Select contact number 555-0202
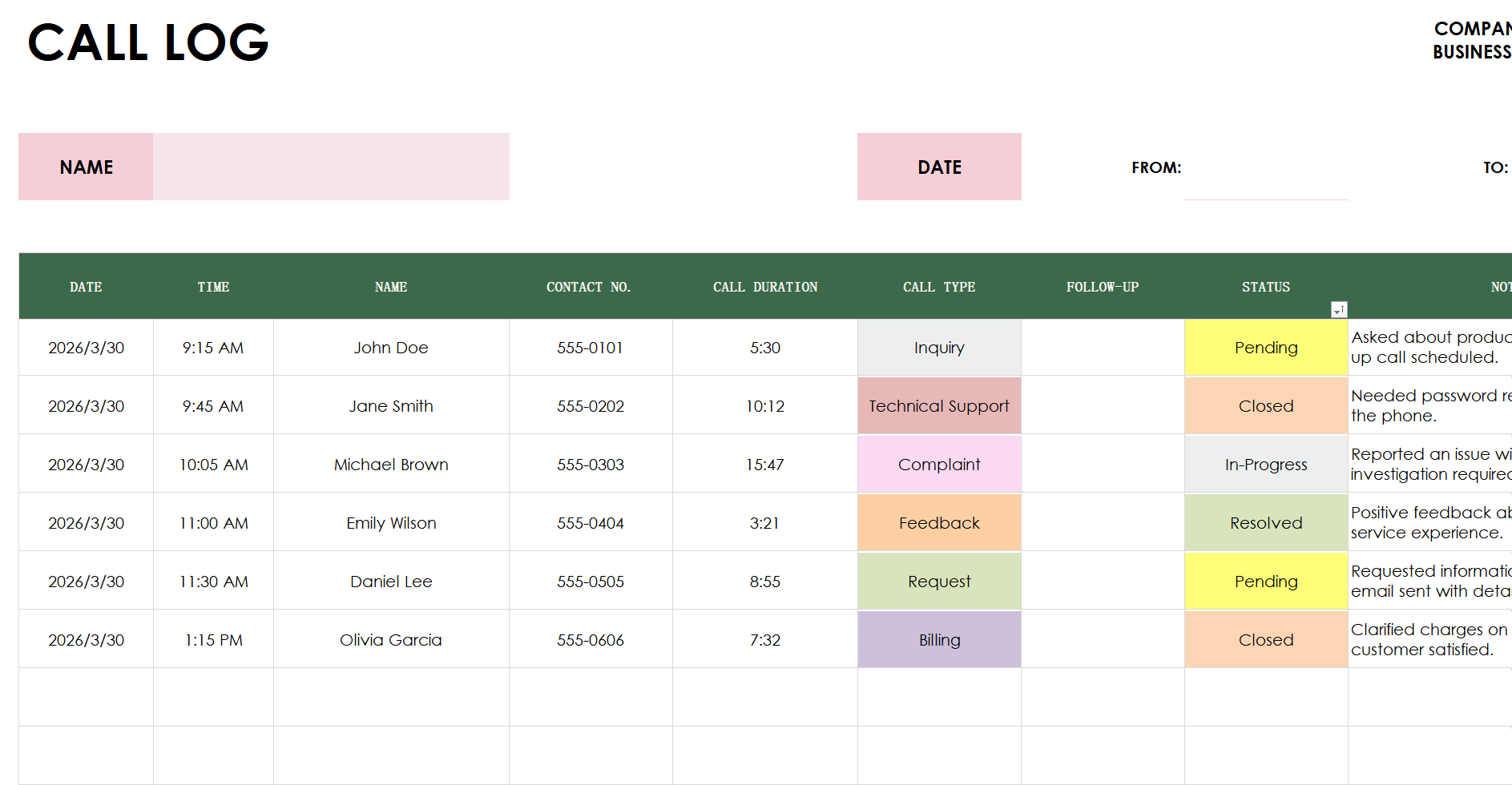 click(x=591, y=406)
